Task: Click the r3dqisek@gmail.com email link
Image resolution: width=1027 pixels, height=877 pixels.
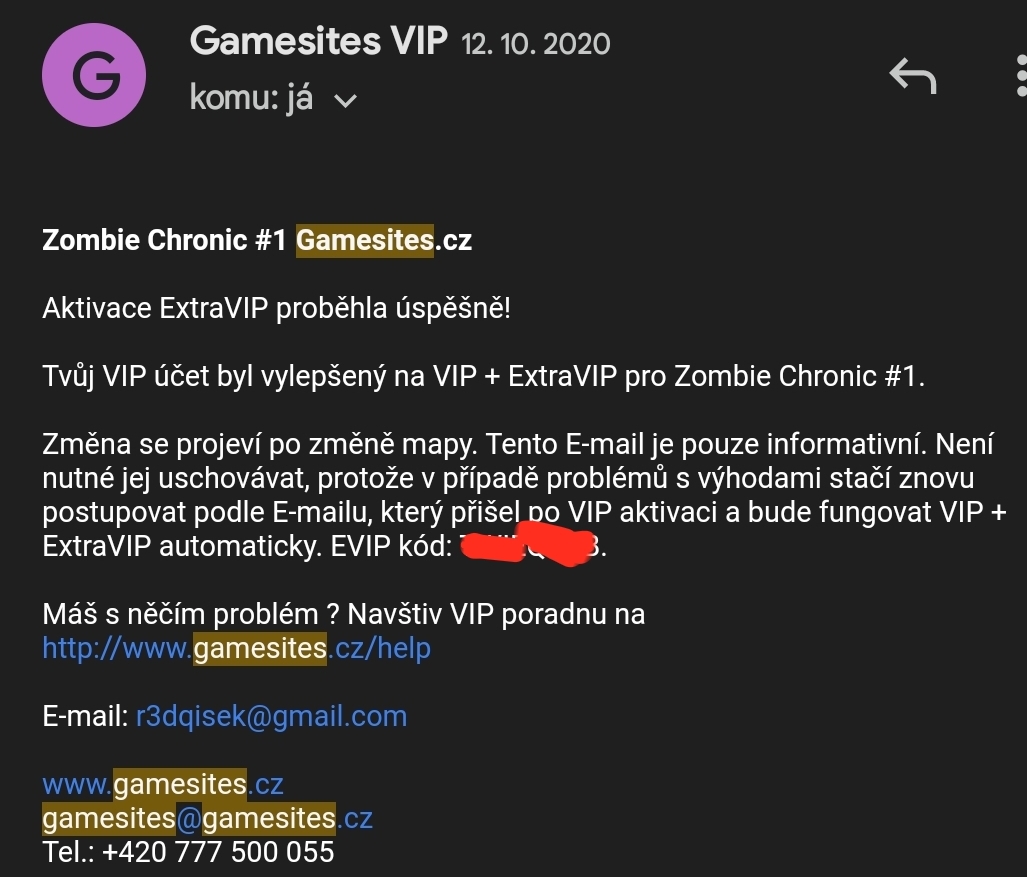Action: point(271,717)
